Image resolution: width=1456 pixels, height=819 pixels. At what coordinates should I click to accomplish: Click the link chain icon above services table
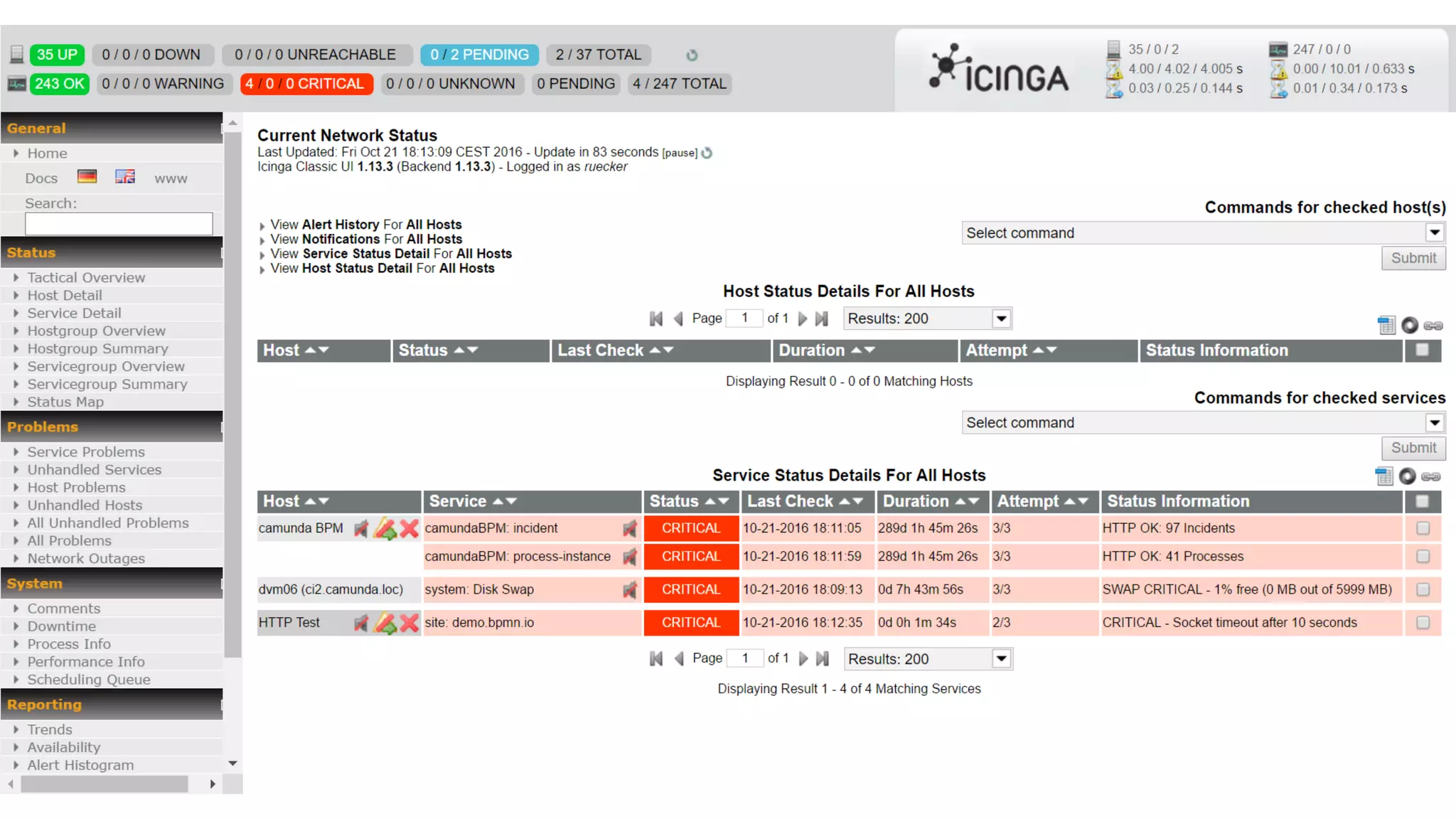(x=1431, y=476)
